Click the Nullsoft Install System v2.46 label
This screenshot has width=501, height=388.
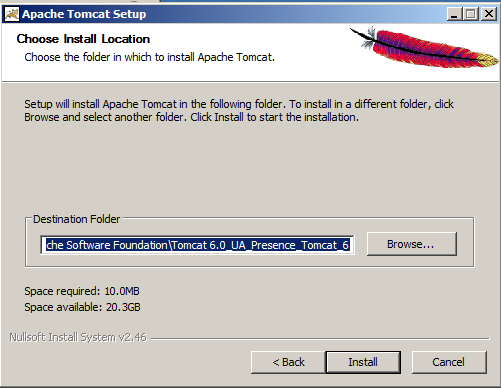(78, 337)
